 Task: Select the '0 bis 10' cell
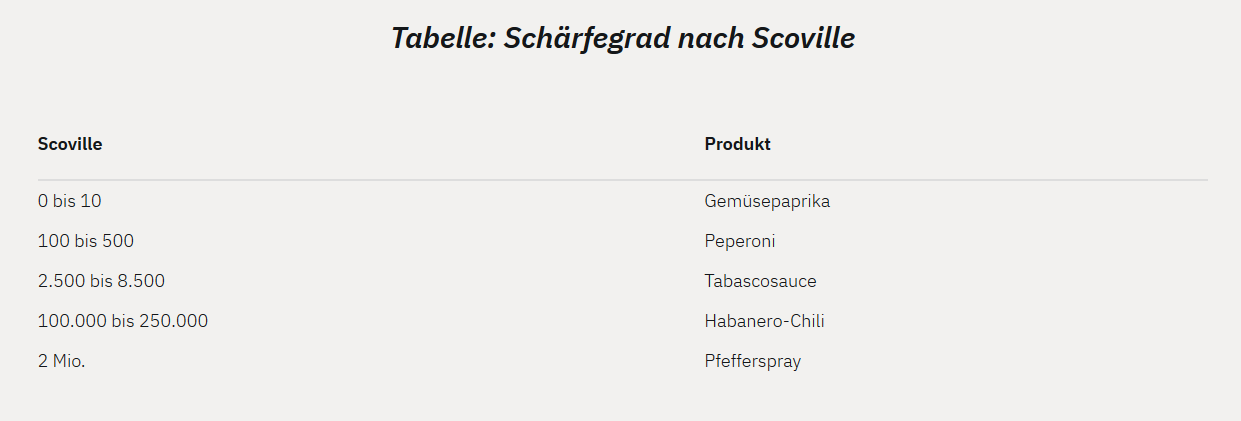pyautogui.click(x=69, y=201)
